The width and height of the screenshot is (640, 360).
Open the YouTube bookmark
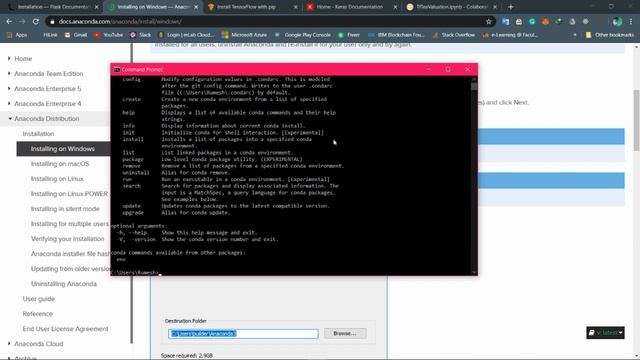coord(109,35)
